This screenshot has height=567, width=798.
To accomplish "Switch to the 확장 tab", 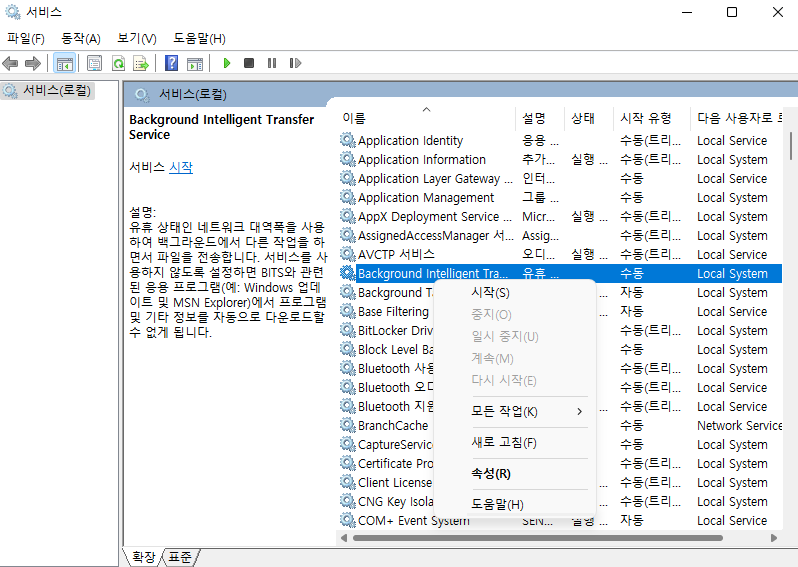I will (x=143, y=557).
